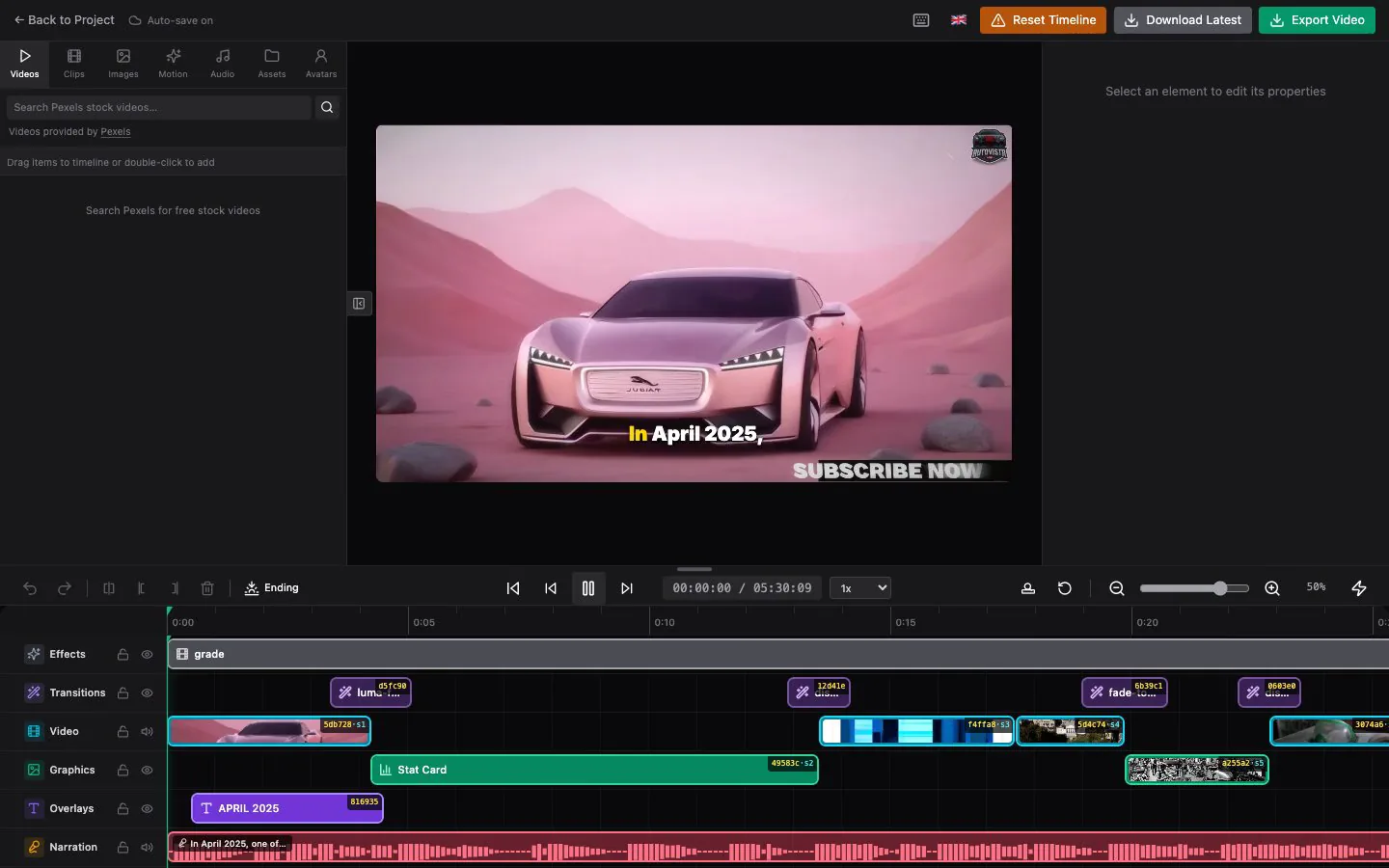This screenshot has width=1389, height=868.
Task: Lock the Video track
Action: (123, 732)
